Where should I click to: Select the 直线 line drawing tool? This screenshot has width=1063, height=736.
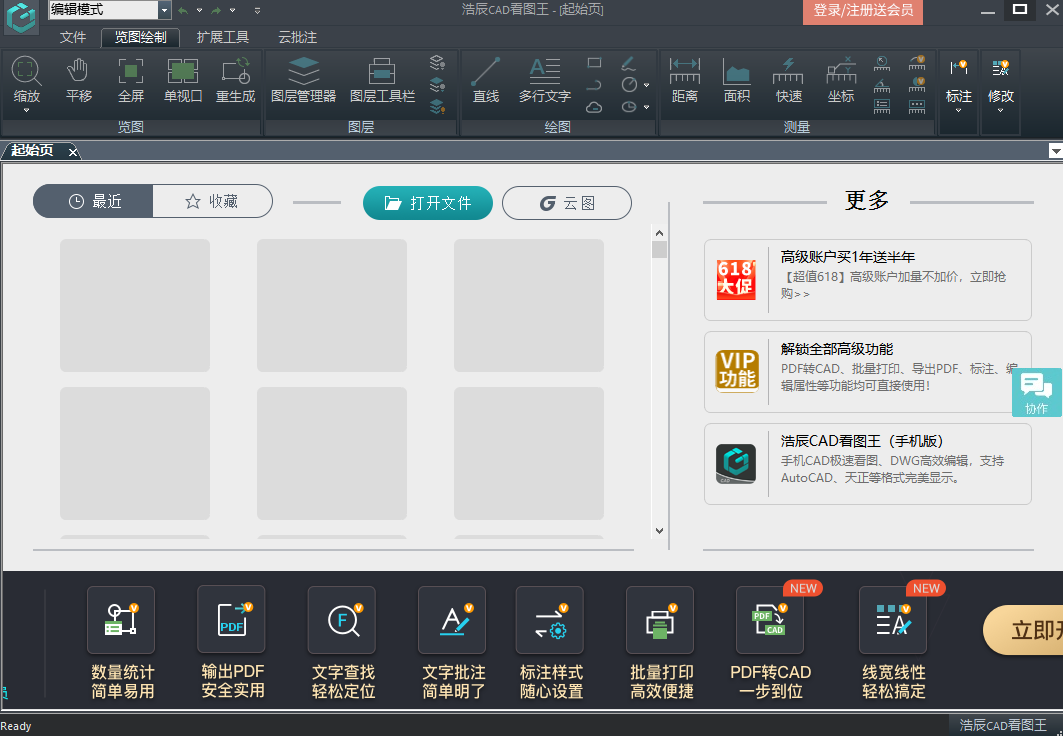(x=485, y=80)
